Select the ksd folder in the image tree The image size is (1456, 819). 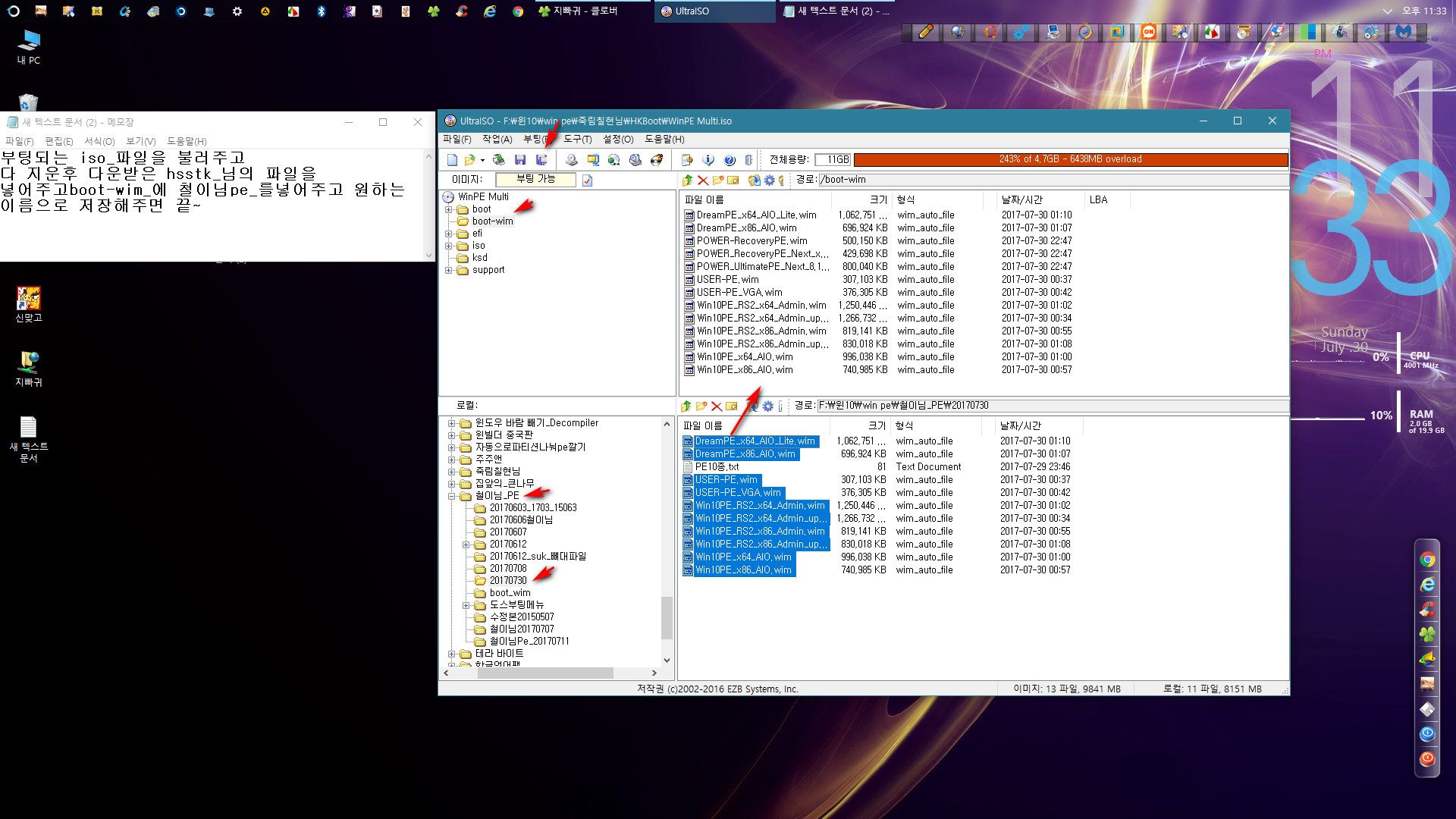479,258
